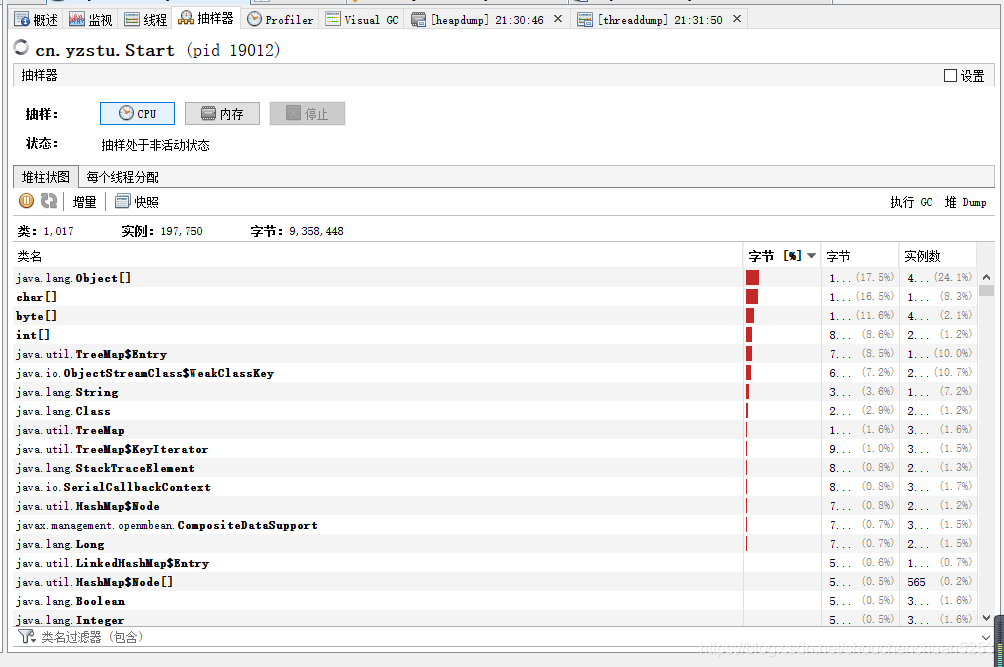Click 堆 Dump to create heap dump

(x=965, y=202)
